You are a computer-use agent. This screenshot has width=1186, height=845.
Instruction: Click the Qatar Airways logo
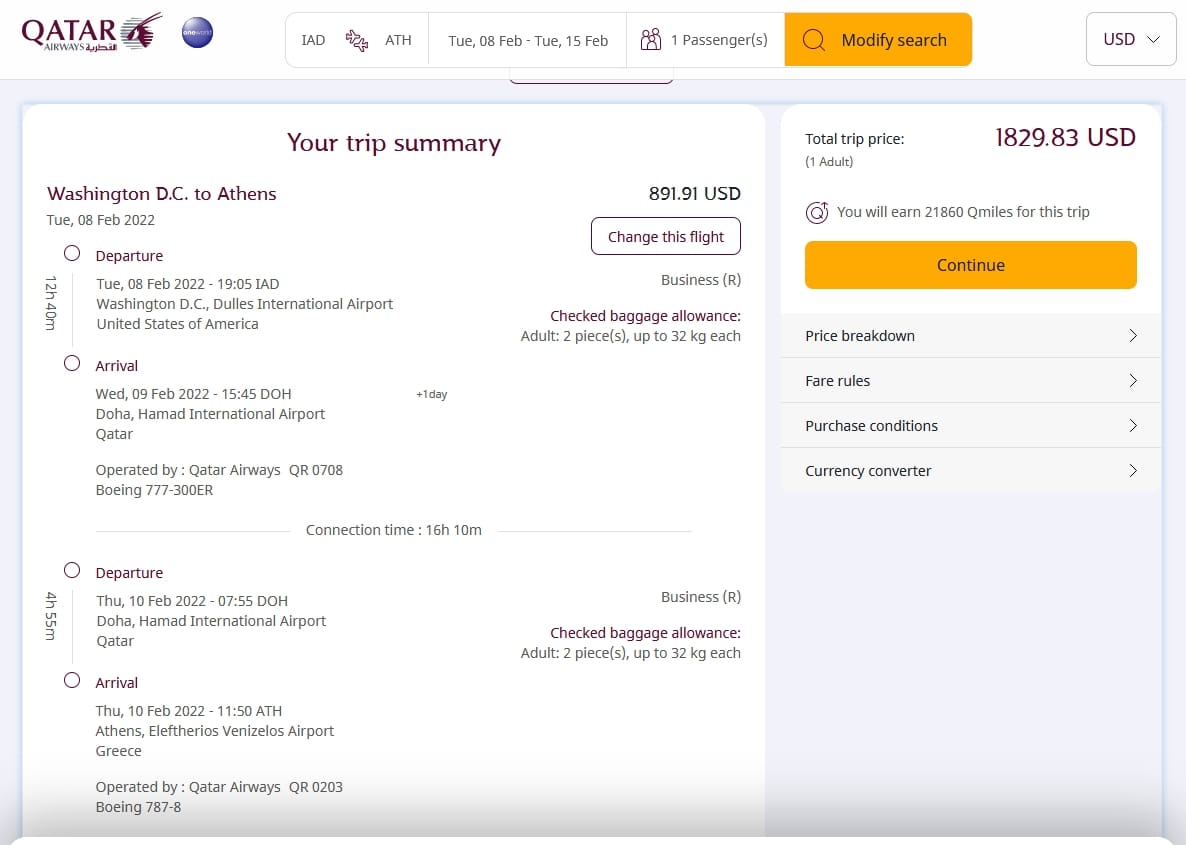pos(92,34)
